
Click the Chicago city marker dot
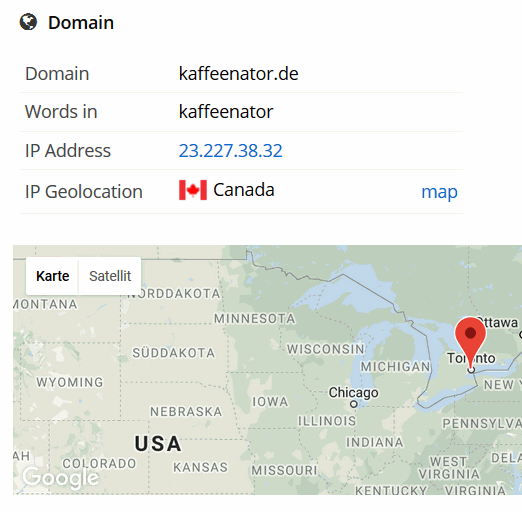tap(353, 404)
